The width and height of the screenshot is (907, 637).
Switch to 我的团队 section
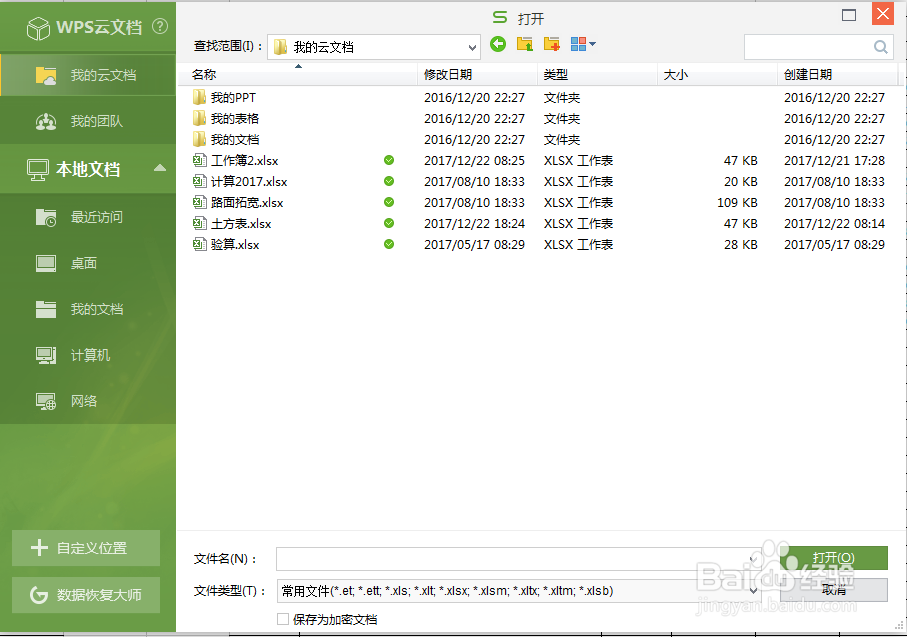tap(85, 121)
